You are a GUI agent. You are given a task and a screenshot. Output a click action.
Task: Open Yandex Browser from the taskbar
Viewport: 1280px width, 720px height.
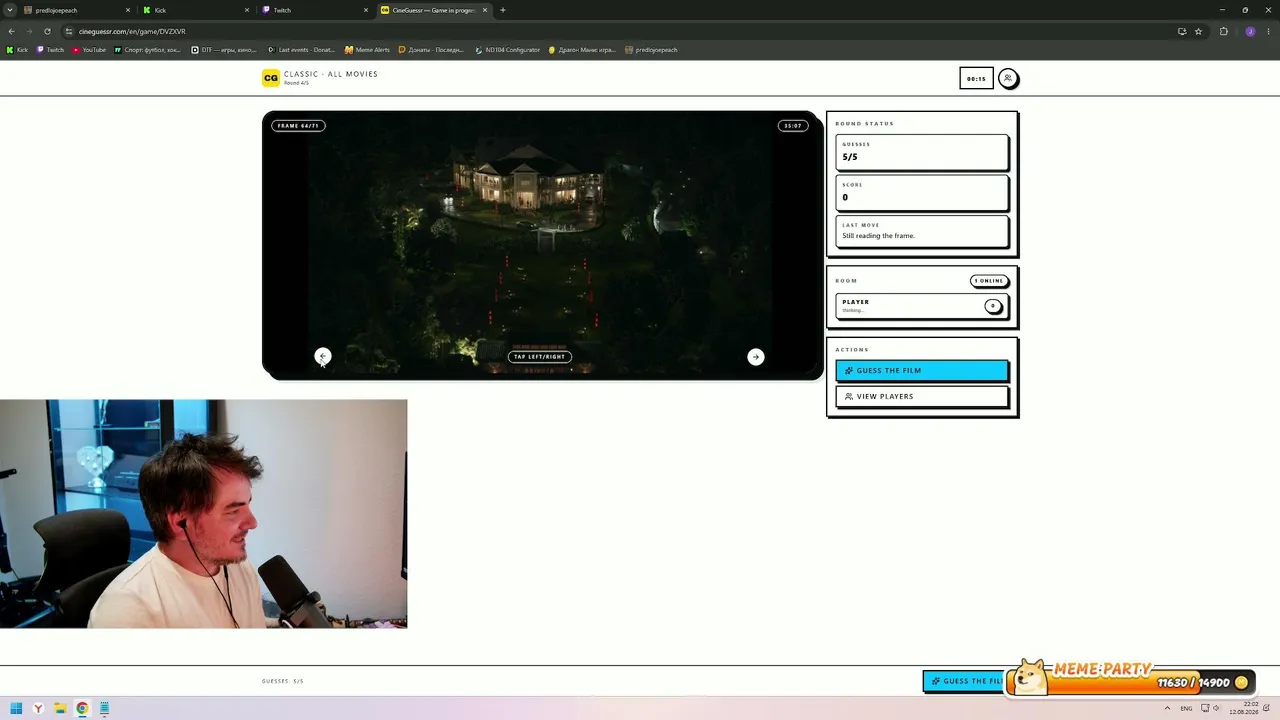point(38,708)
